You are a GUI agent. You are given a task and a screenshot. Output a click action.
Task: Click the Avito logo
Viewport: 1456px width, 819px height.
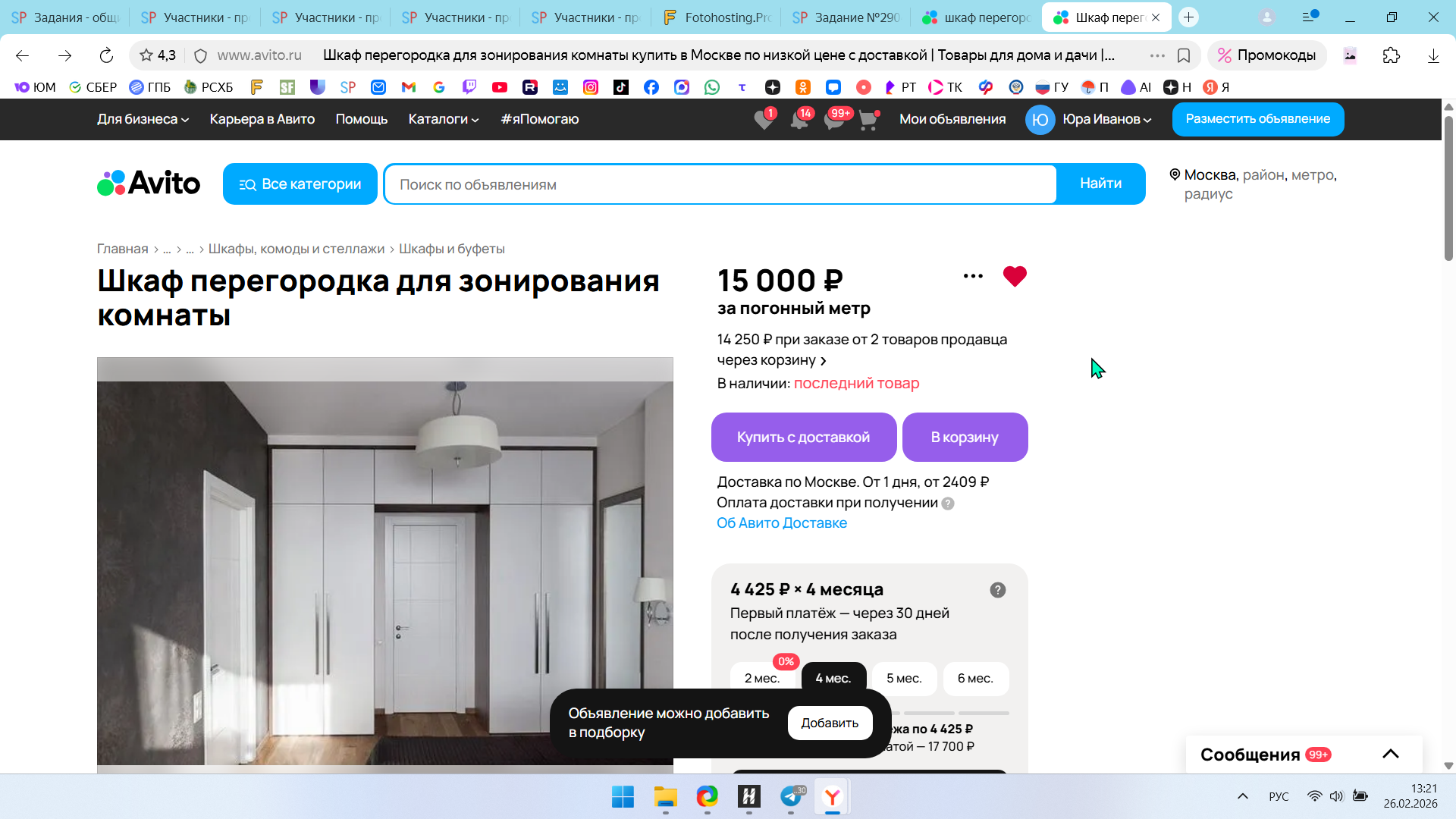point(149,184)
